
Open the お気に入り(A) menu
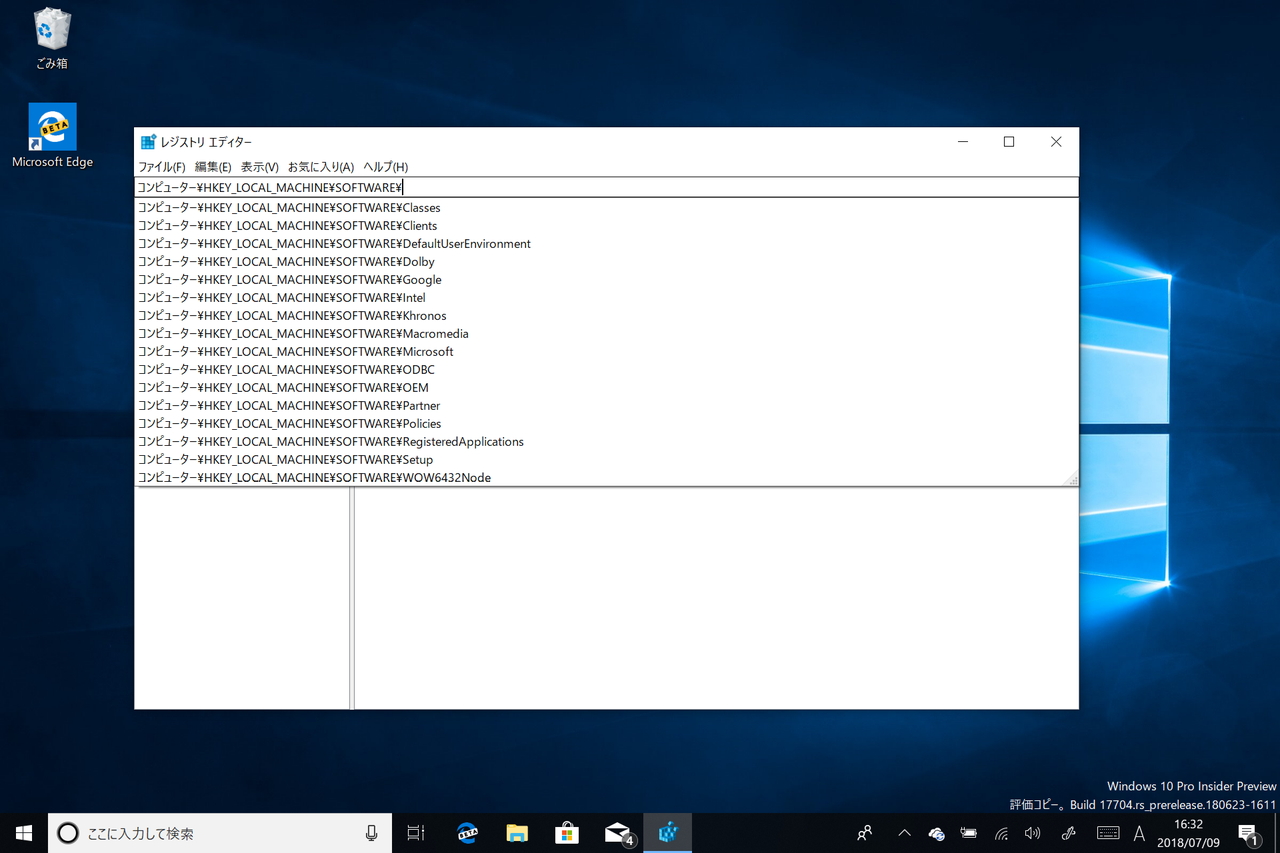tap(321, 167)
